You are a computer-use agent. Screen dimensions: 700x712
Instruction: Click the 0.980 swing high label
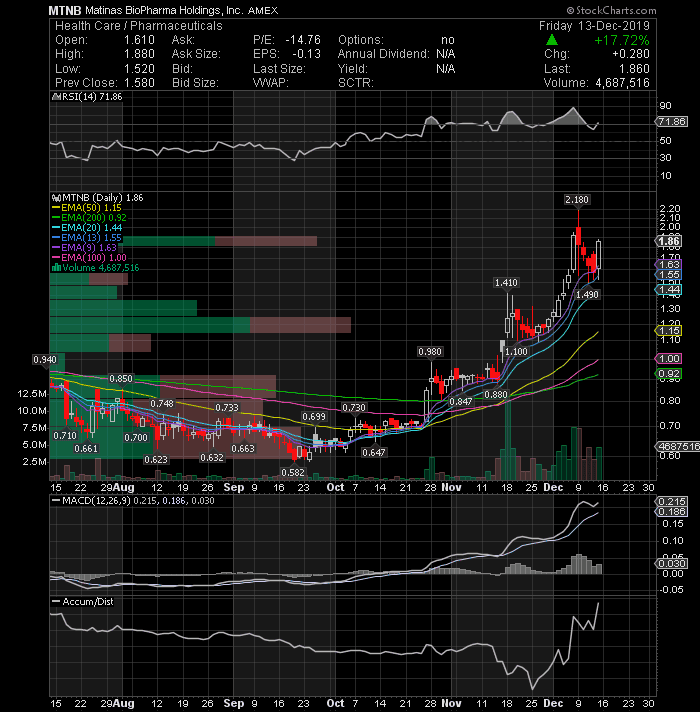pos(430,352)
